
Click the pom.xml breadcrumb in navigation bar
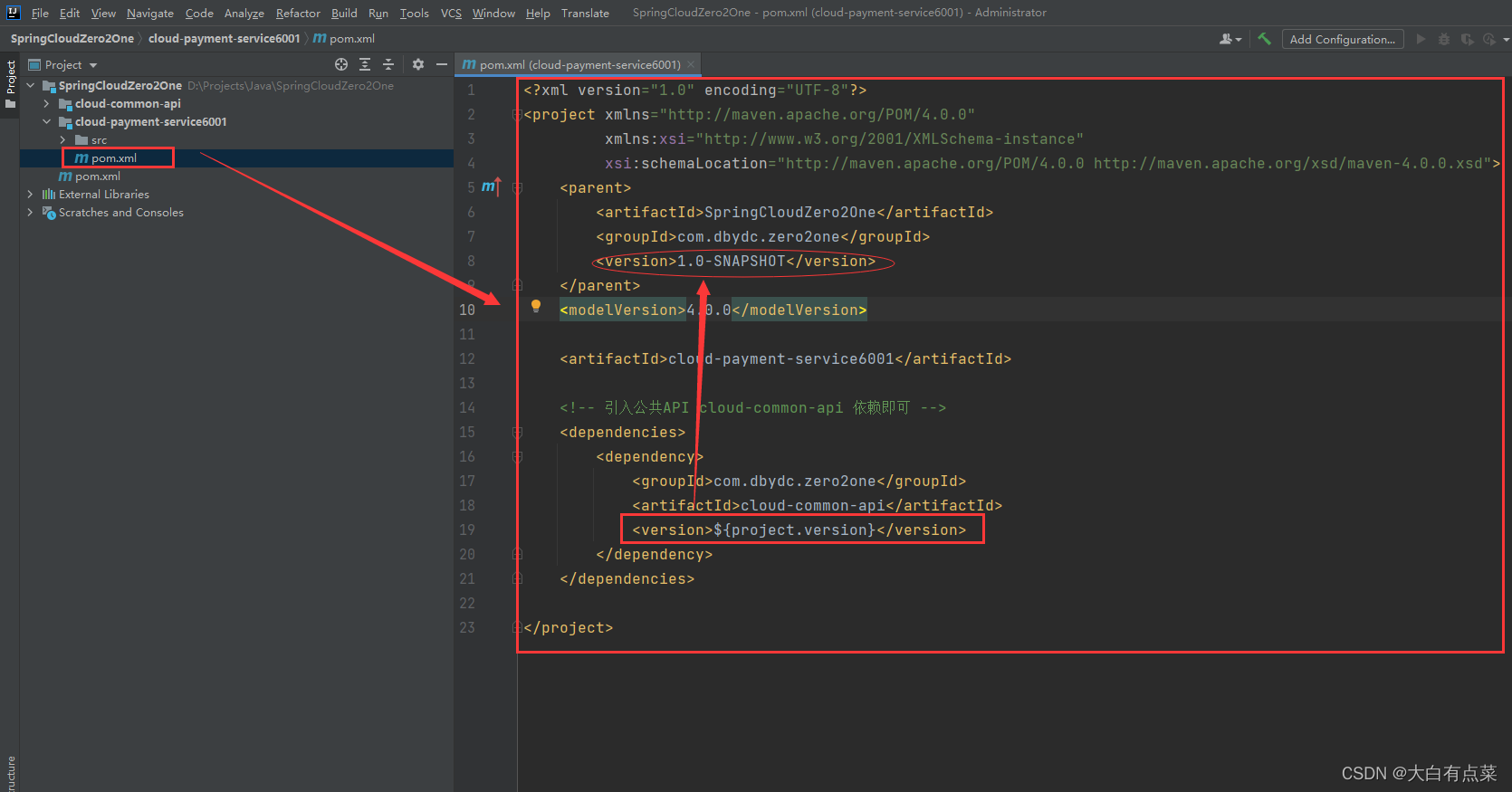(x=344, y=38)
